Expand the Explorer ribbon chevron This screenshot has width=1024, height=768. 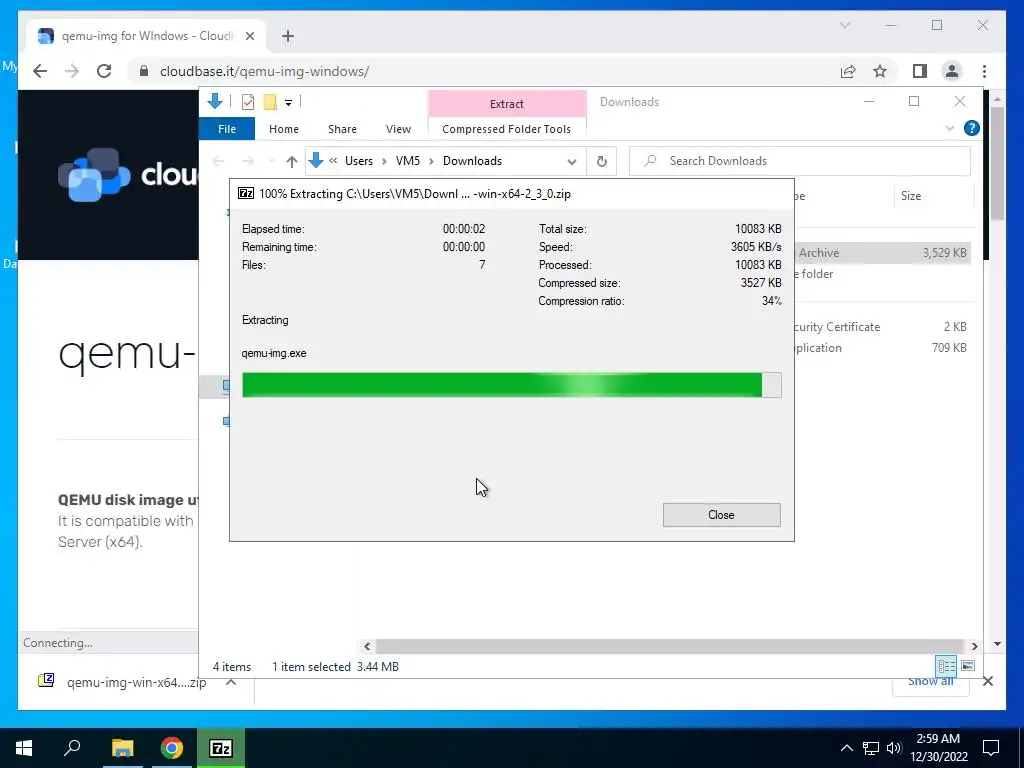pyautogui.click(x=950, y=129)
